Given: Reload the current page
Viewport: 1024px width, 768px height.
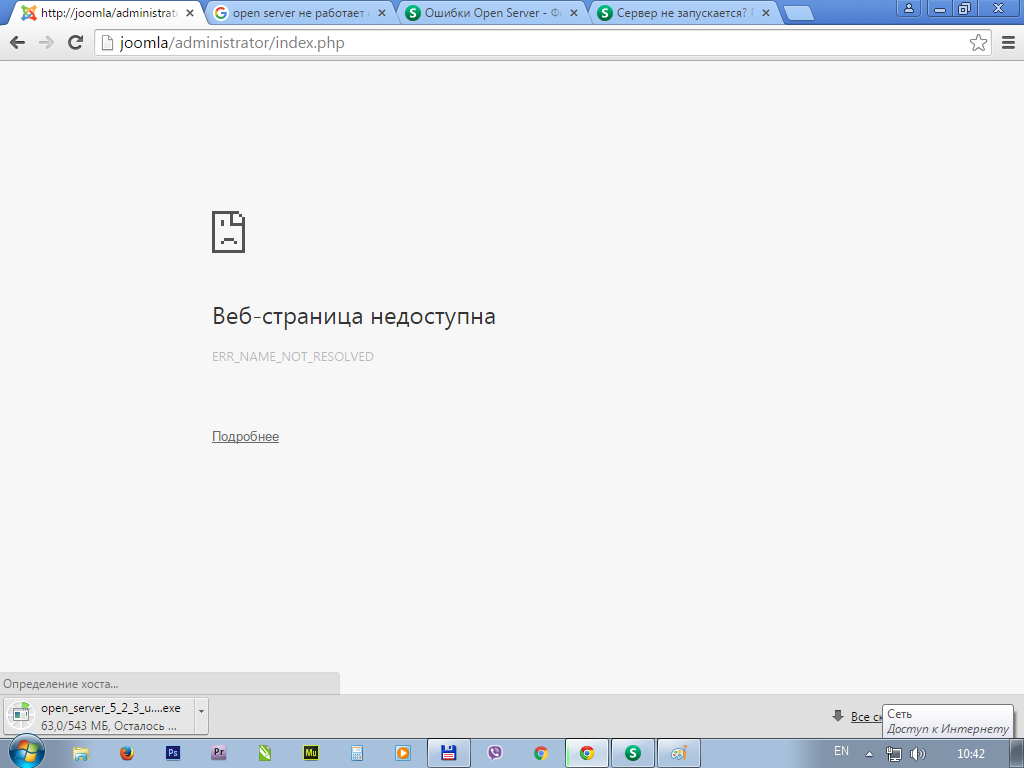Looking at the screenshot, I should coord(75,43).
